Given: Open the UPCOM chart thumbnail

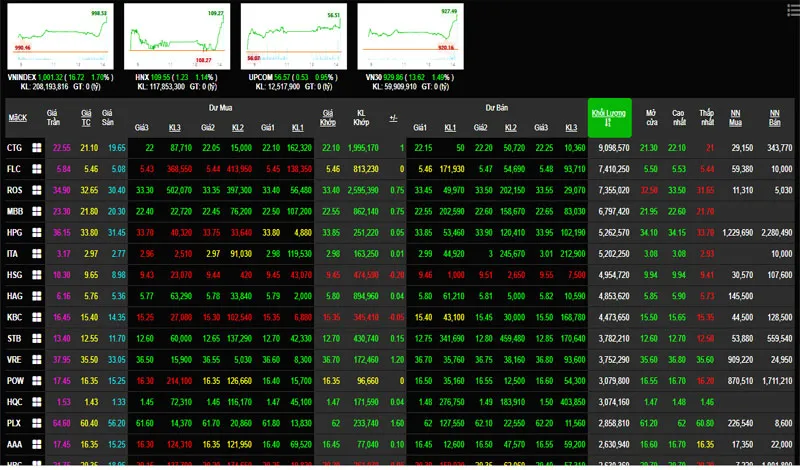Looking at the screenshot, I should point(294,36).
